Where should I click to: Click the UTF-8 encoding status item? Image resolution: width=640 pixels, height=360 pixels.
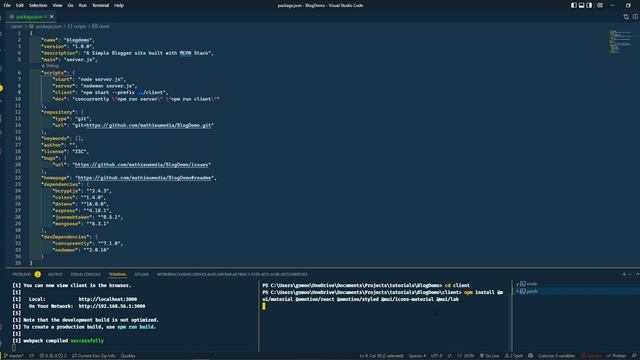[436, 356]
